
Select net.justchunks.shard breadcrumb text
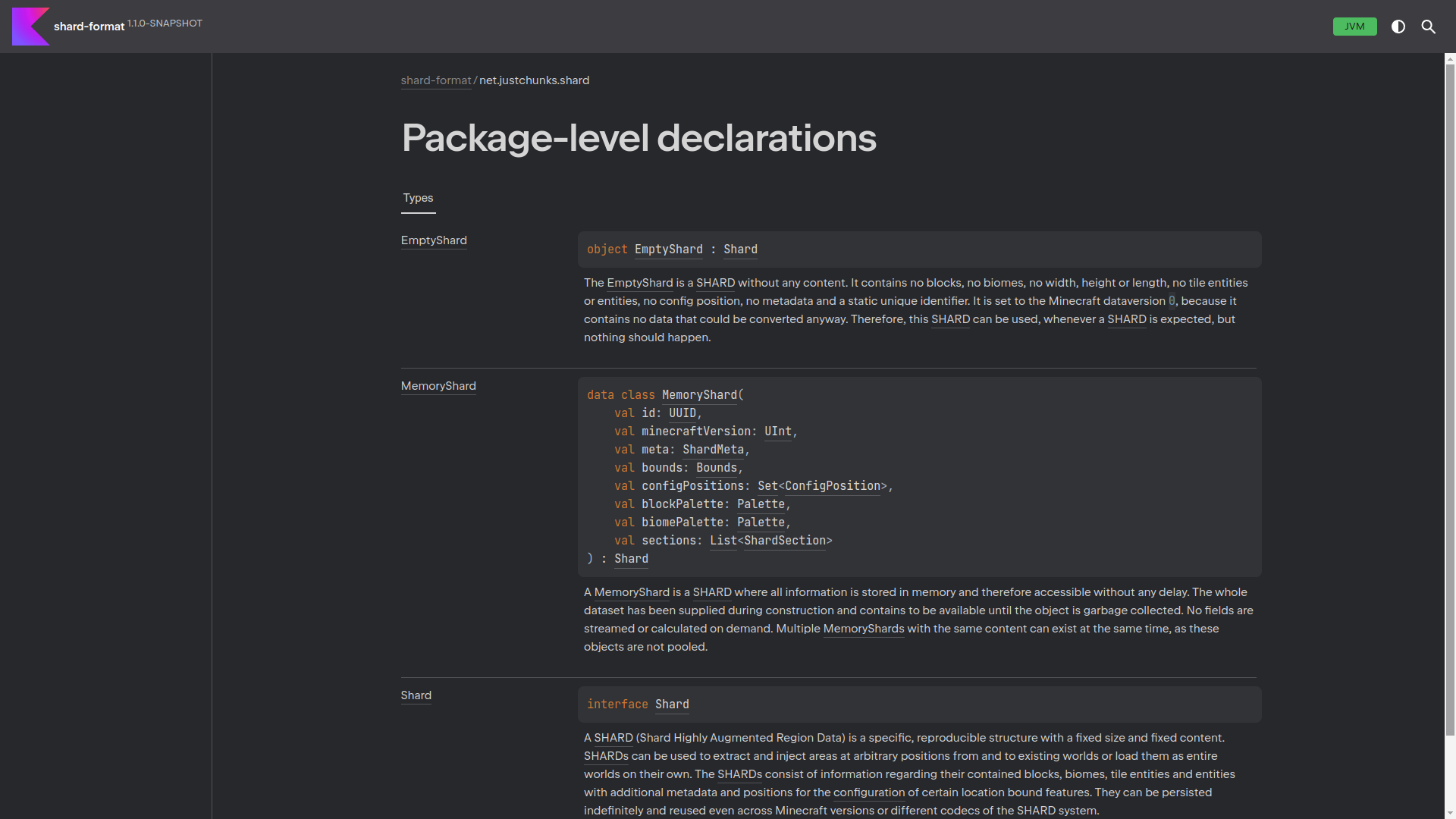[534, 80]
